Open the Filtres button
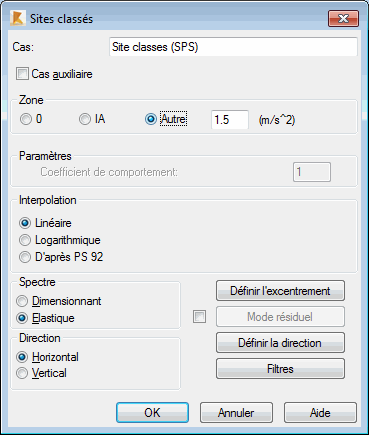Image resolution: width=369 pixels, height=435 pixels. (x=280, y=369)
